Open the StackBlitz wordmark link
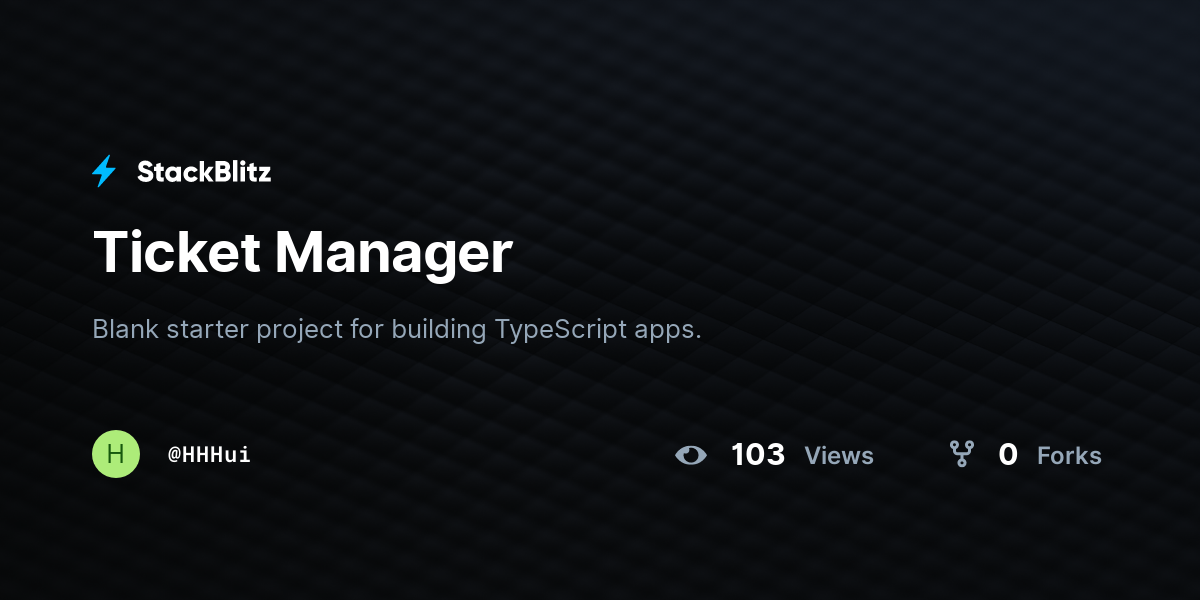1200x600 pixels. [204, 171]
